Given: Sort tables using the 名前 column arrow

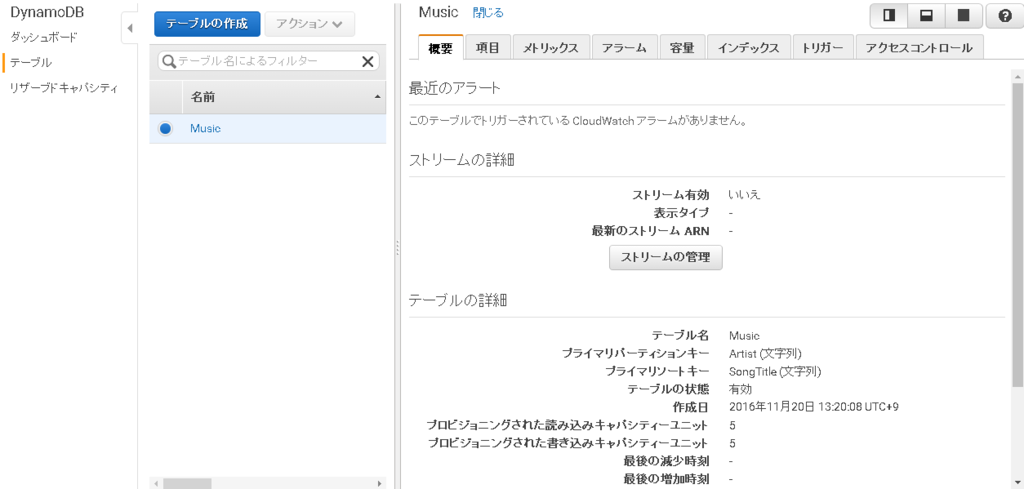Looking at the screenshot, I should 377,97.
